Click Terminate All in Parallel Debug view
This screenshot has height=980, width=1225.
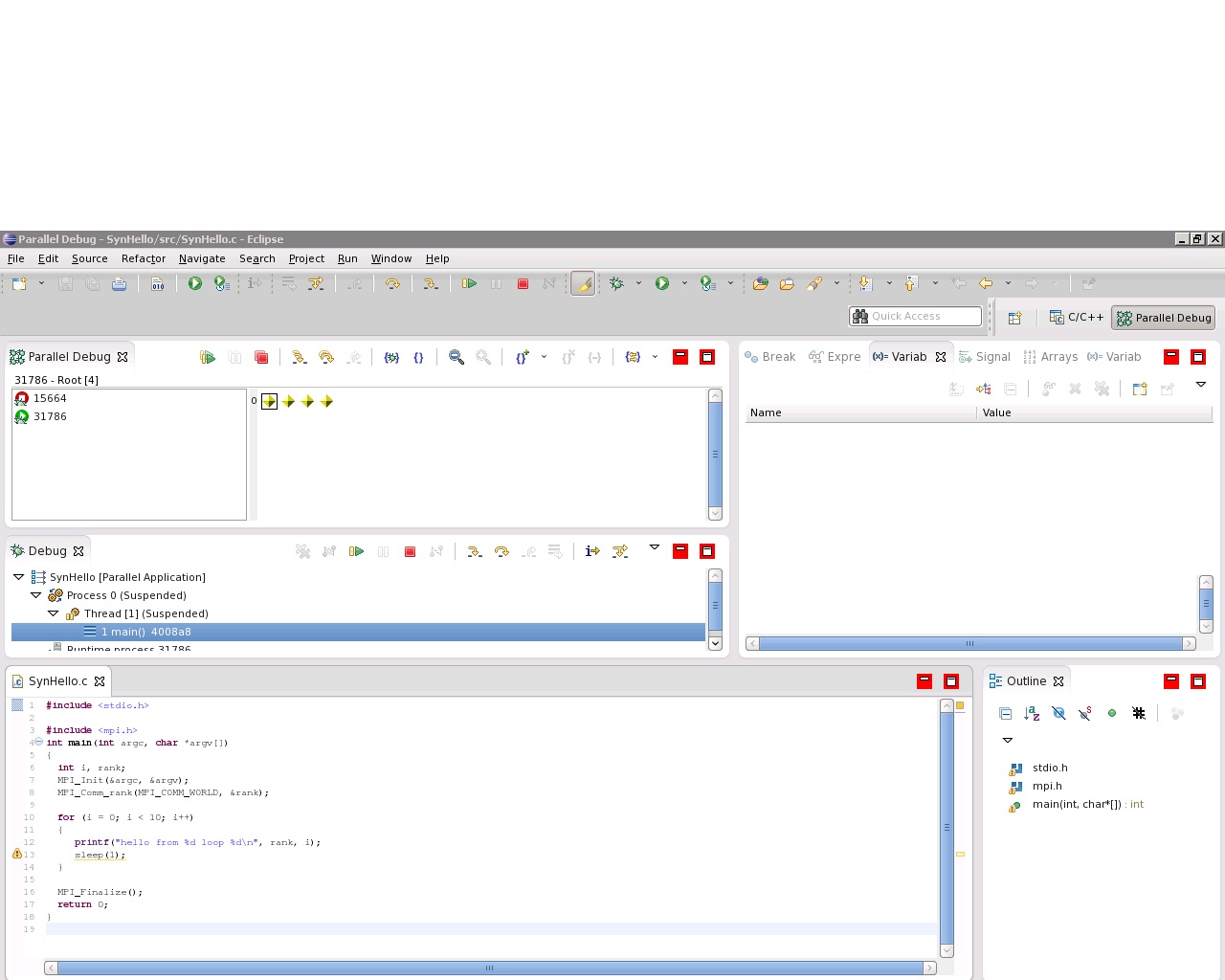coord(261,357)
